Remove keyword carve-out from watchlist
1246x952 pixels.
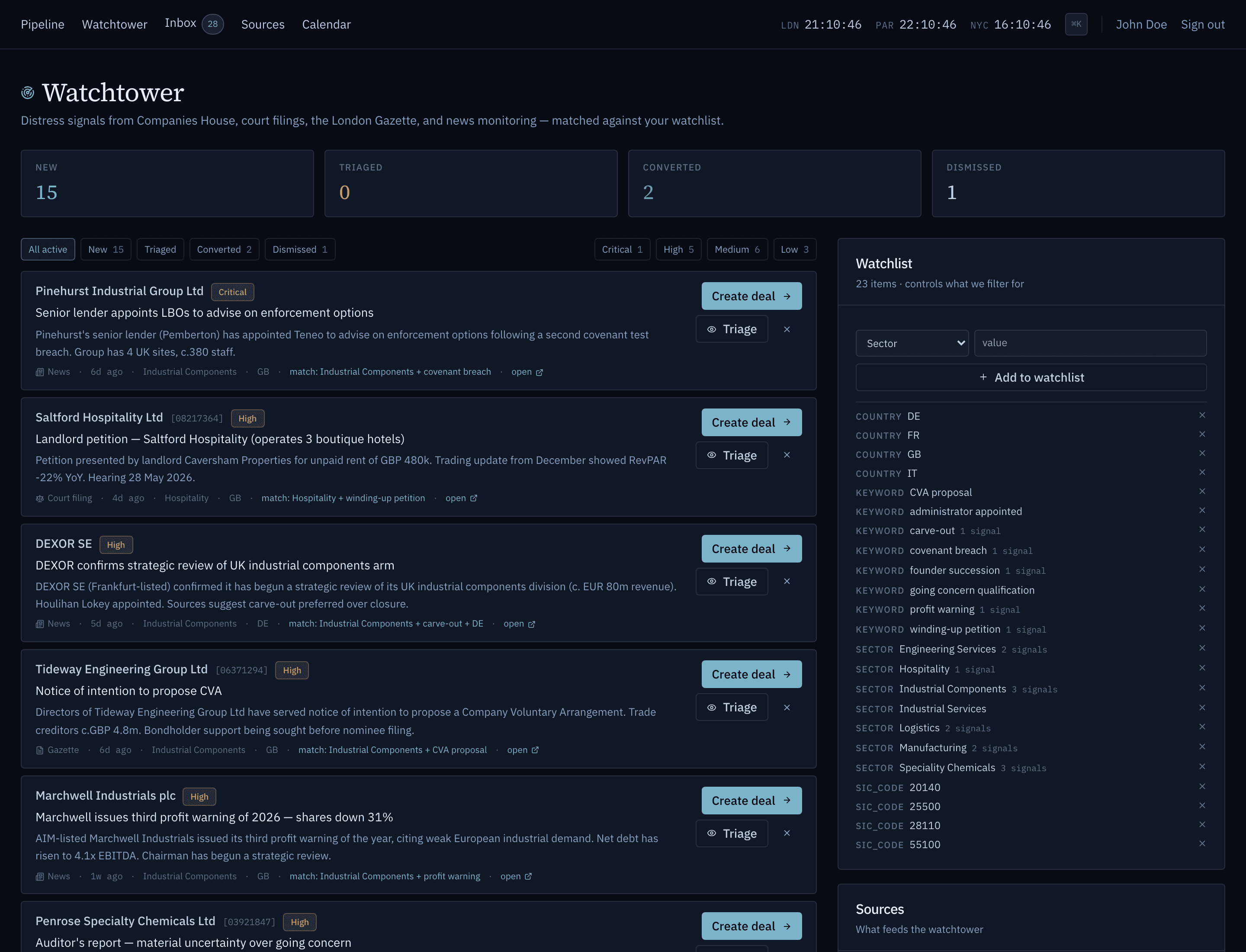coord(1202,530)
